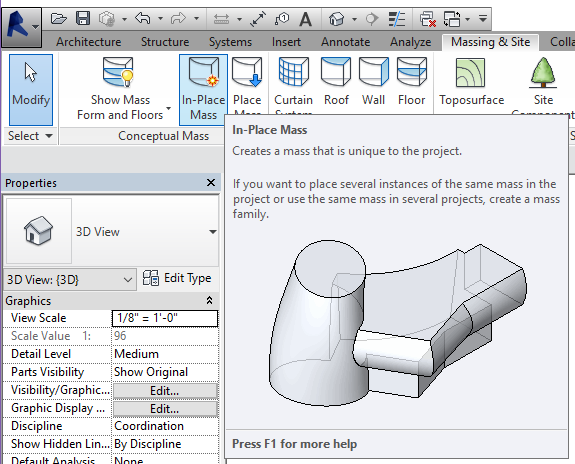Click Show Hidden Lines value By Discipline
The image size is (575, 464).
click(165, 444)
